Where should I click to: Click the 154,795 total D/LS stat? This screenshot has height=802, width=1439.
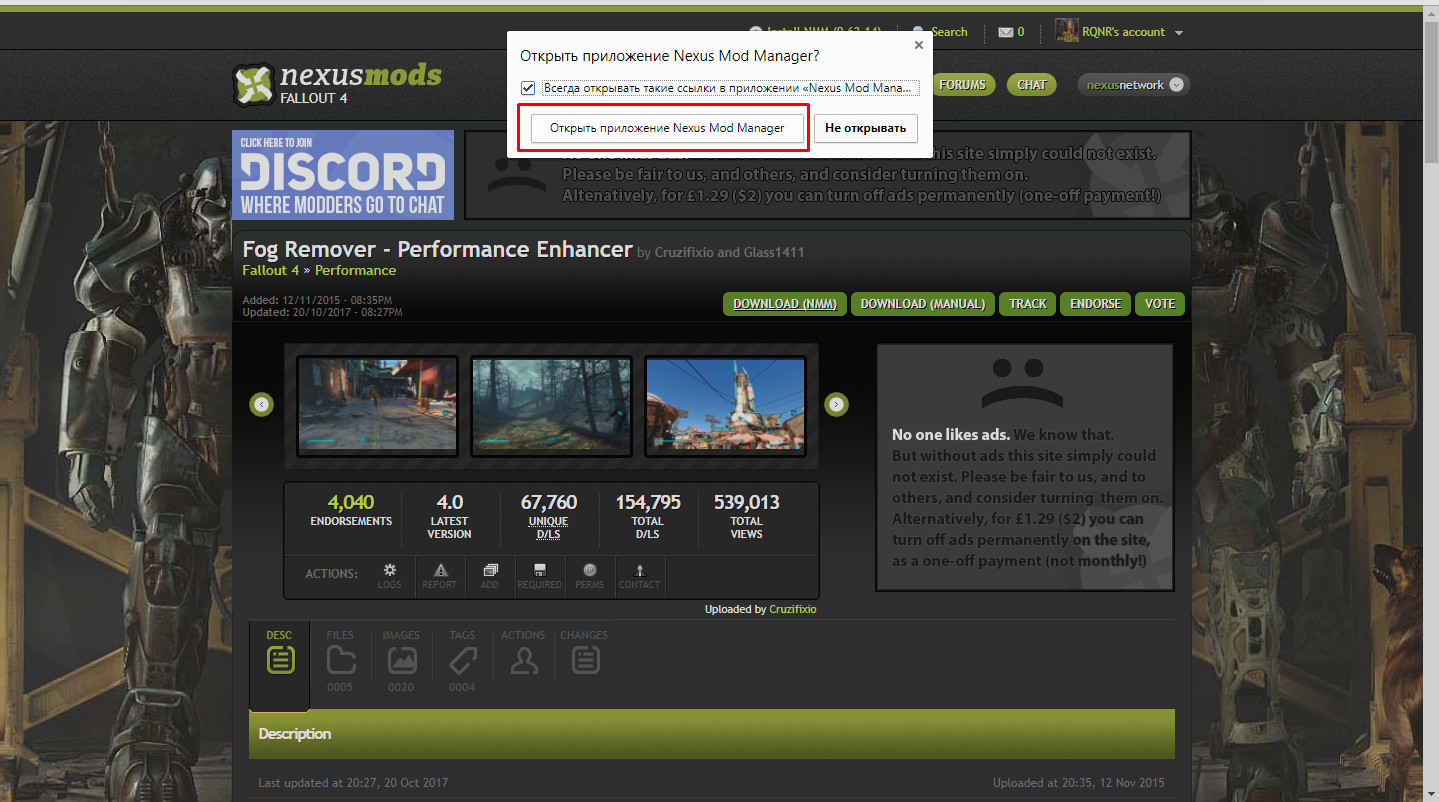[x=648, y=502]
